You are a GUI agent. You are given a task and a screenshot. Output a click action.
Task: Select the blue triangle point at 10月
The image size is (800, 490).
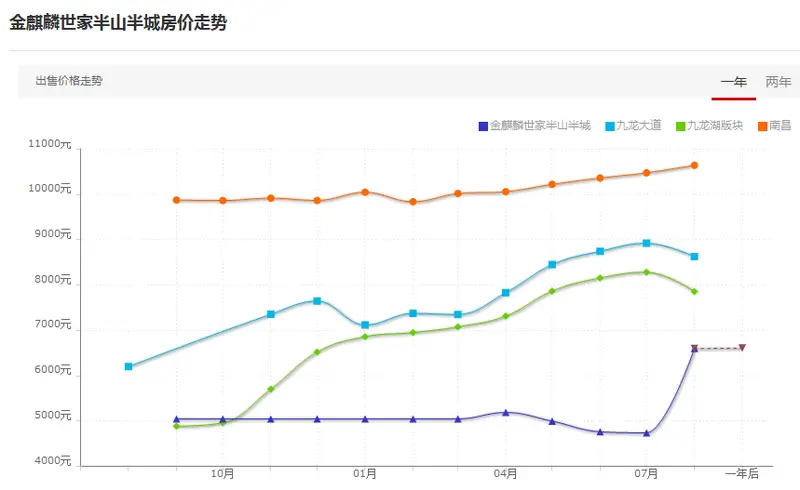[x=222, y=419]
